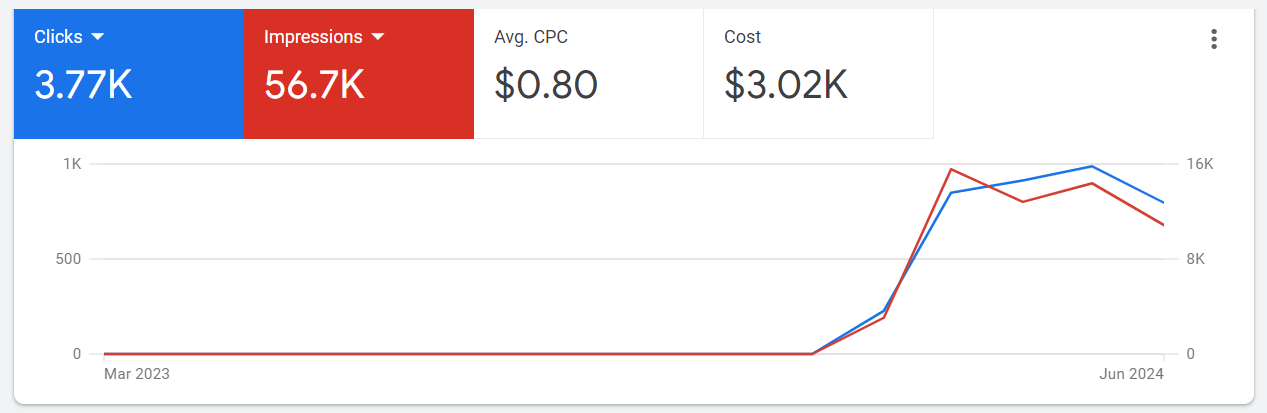Expand the Impressions metric dropdown arrow
The image size is (1267, 413).
[378, 37]
